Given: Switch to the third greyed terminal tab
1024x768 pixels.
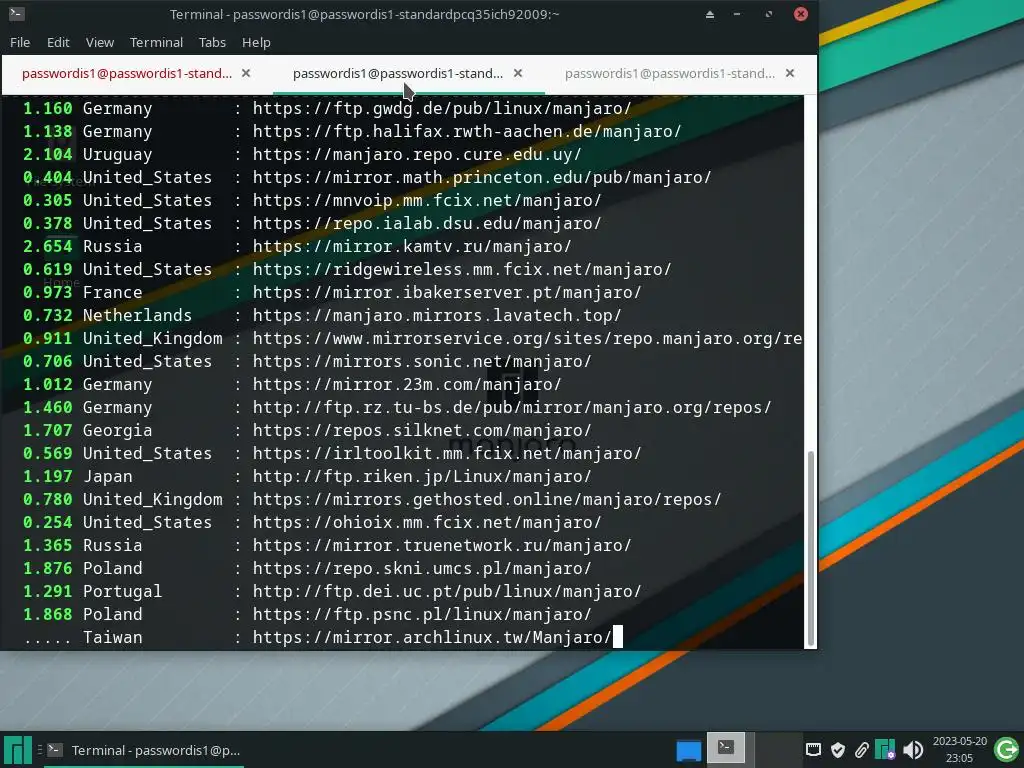Looking at the screenshot, I should 669,74.
